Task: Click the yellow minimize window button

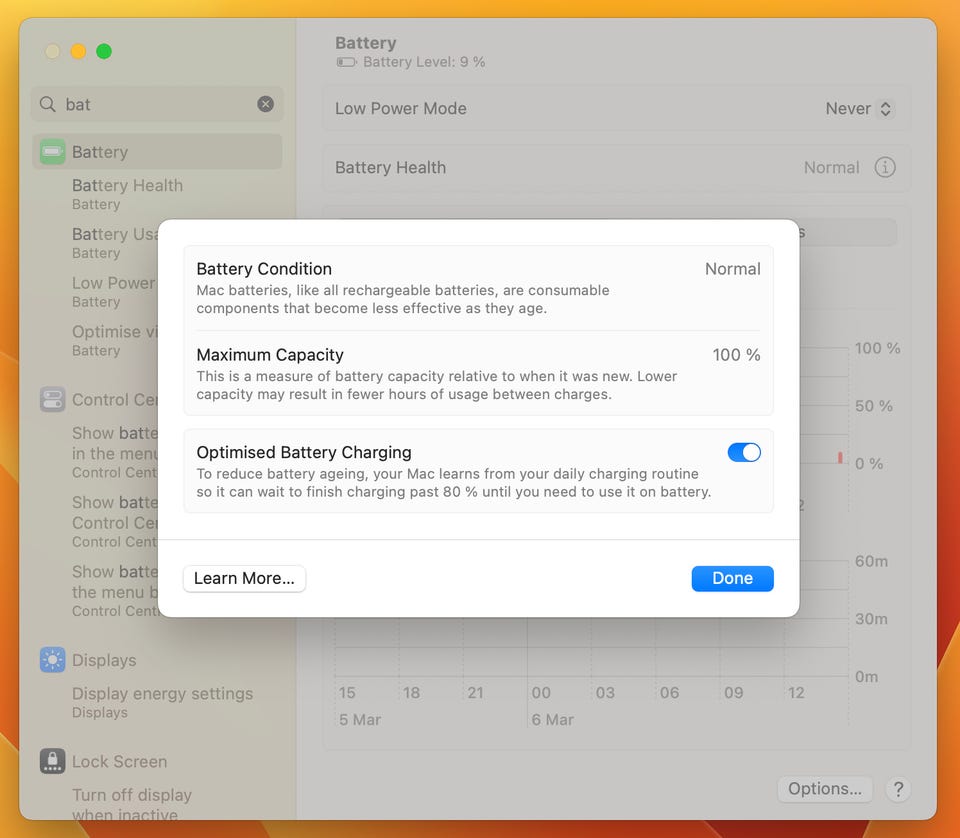Action: [78, 51]
